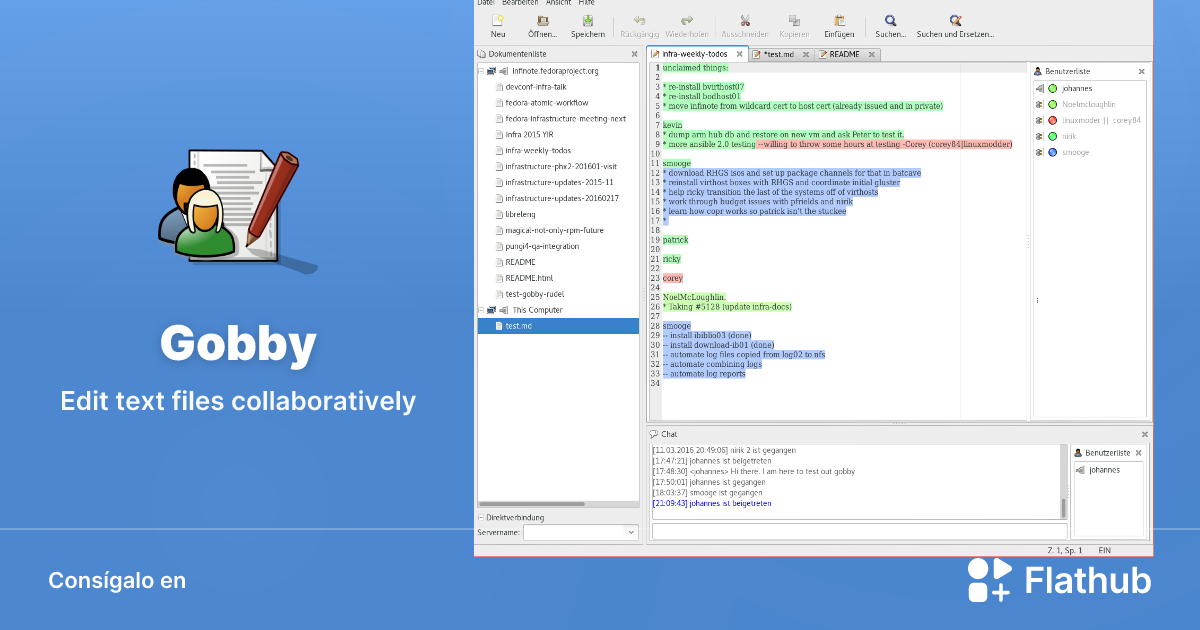Select user nirik in the Benutzerliste
1200x630 pixels.
tap(1069, 135)
